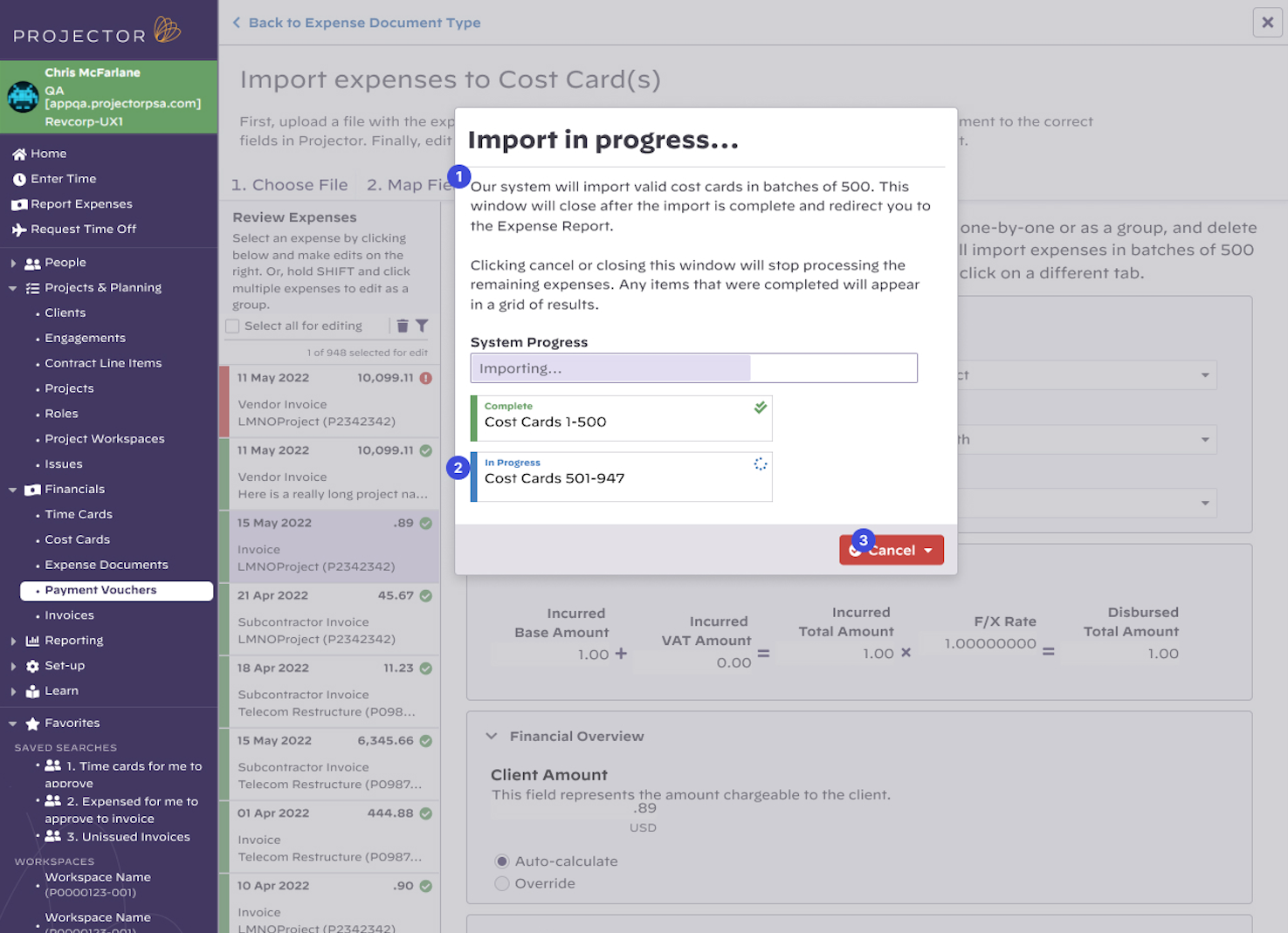1288x933 pixels.
Task: Click the Importing progress bar
Action: [x=694, y=368]
